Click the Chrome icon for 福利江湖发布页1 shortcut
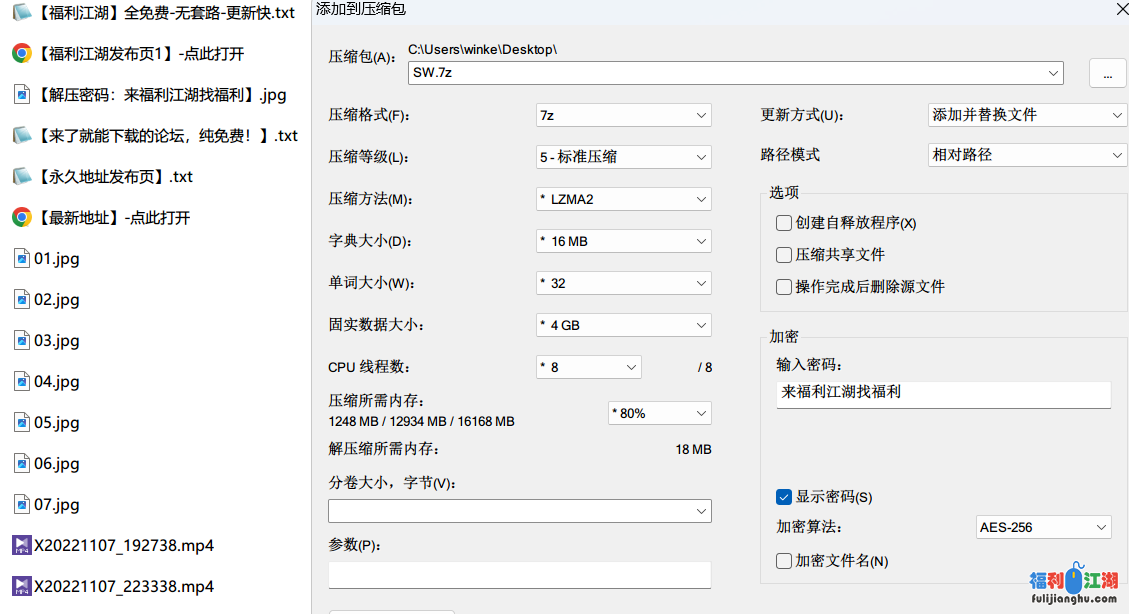This screenshot has width=1129, height=614. [x=21, y=53]
